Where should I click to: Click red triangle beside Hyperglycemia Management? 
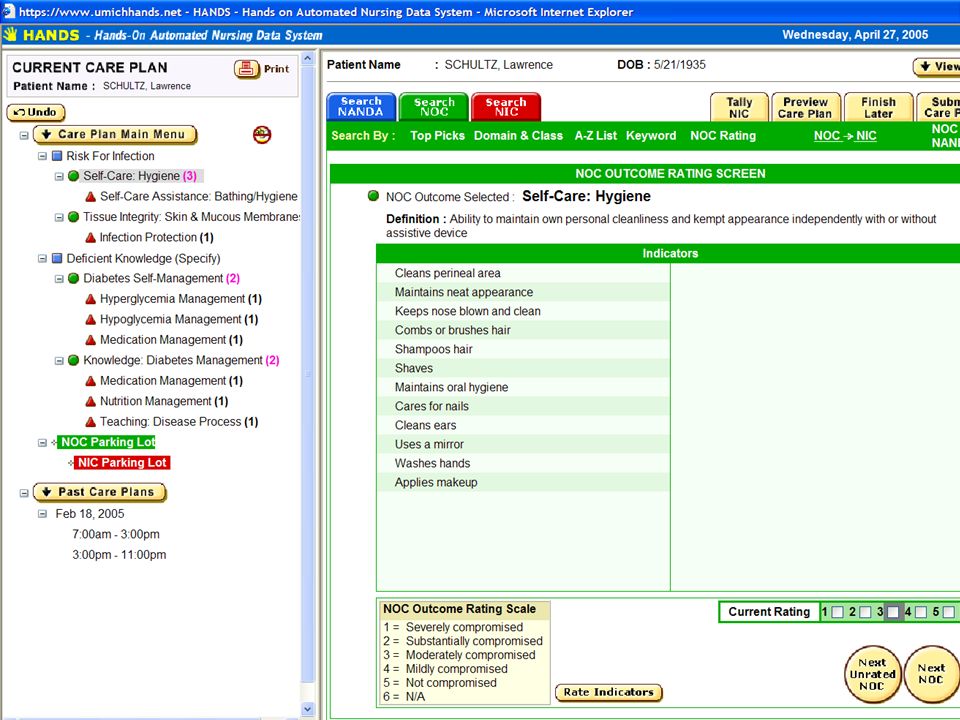click(x=91, y=299)
